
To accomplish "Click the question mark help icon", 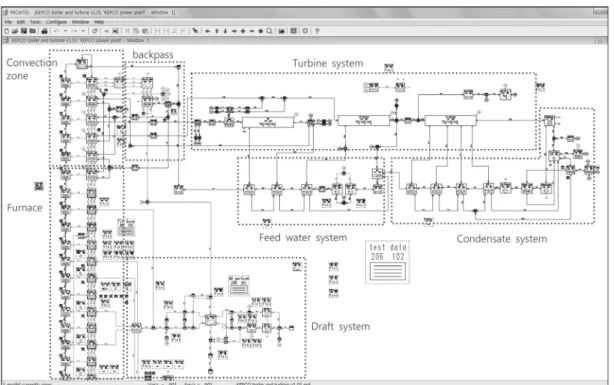I will 317,31.
